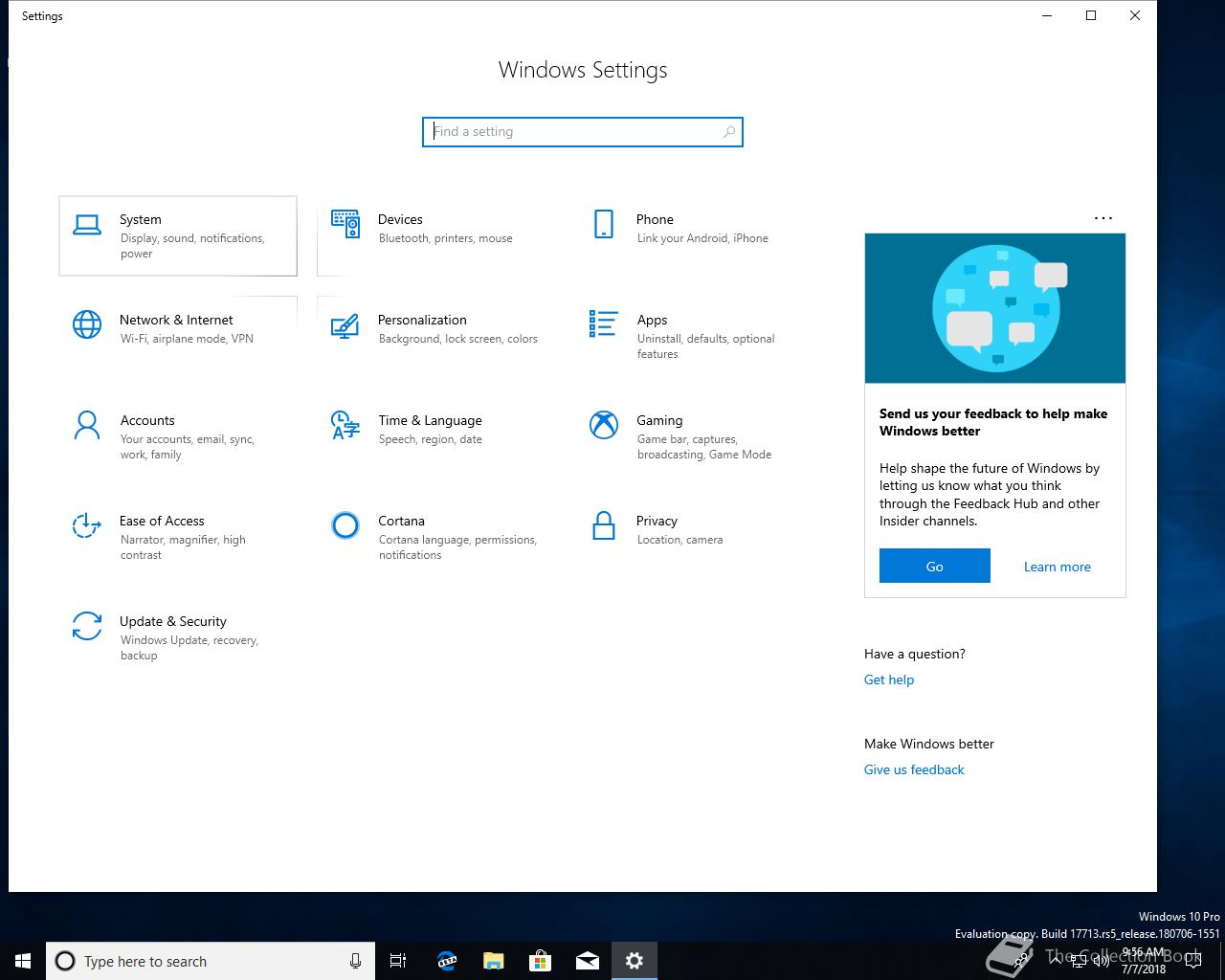Click the search magnifier icon in Find a setting
The height and width of the screenshot is (980, 1225).
[729, 132]
